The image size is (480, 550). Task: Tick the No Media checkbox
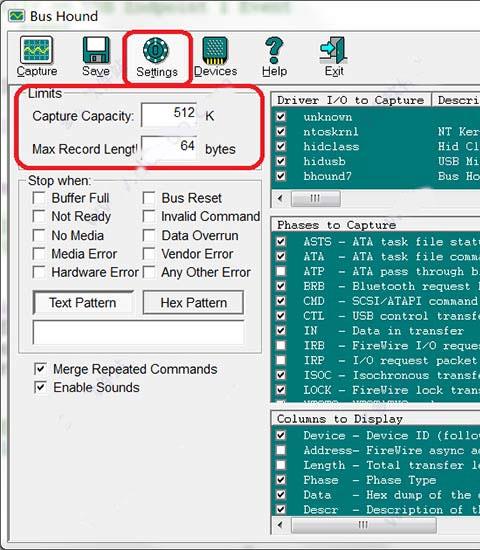pyautogui.click(x=39, y=235)
